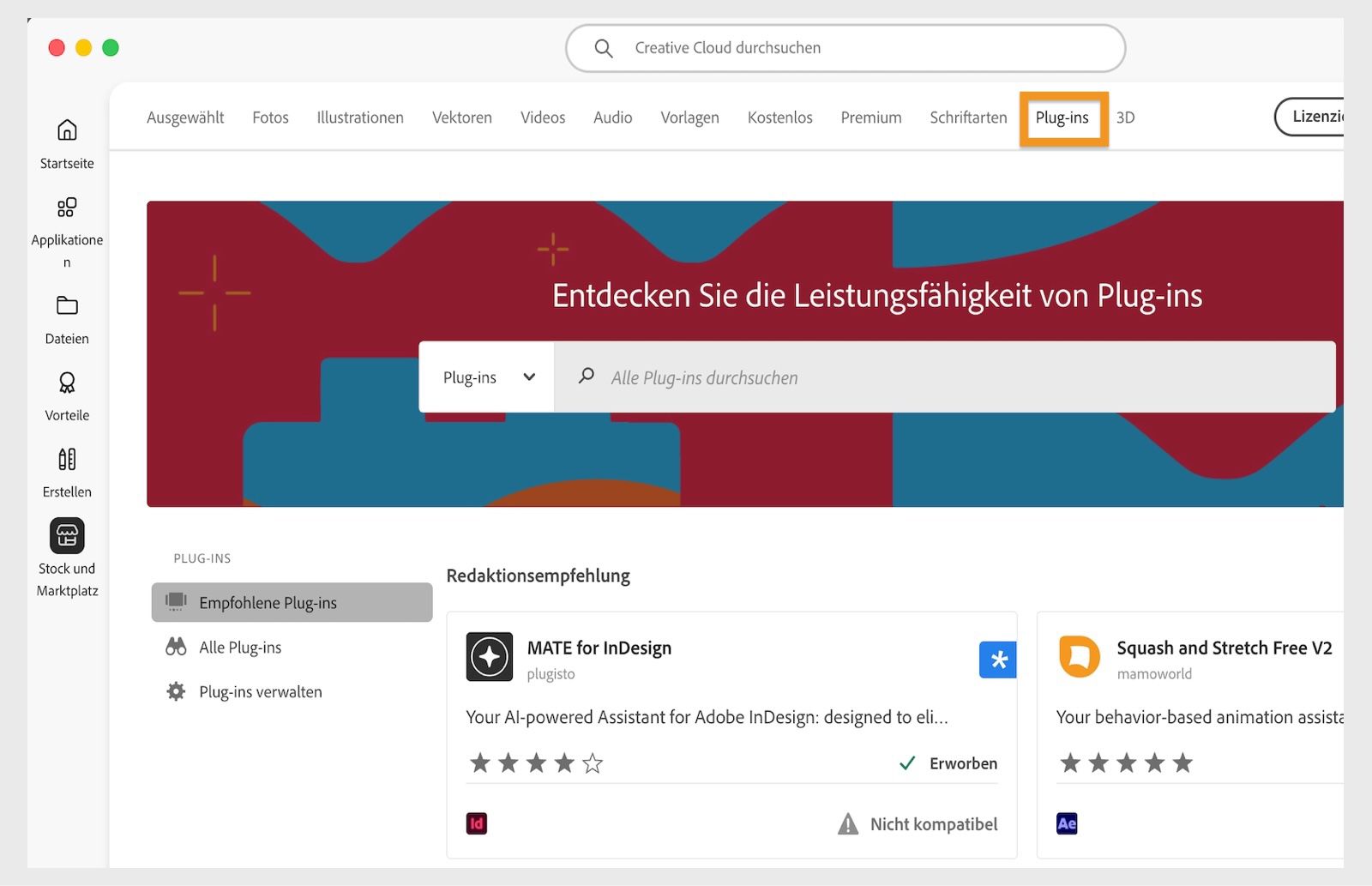The width and height of the screenshot is (1372, 886).
Task: Click the binoculars icon for Alle Plug-ins
Action: click(x=176, y=647)
